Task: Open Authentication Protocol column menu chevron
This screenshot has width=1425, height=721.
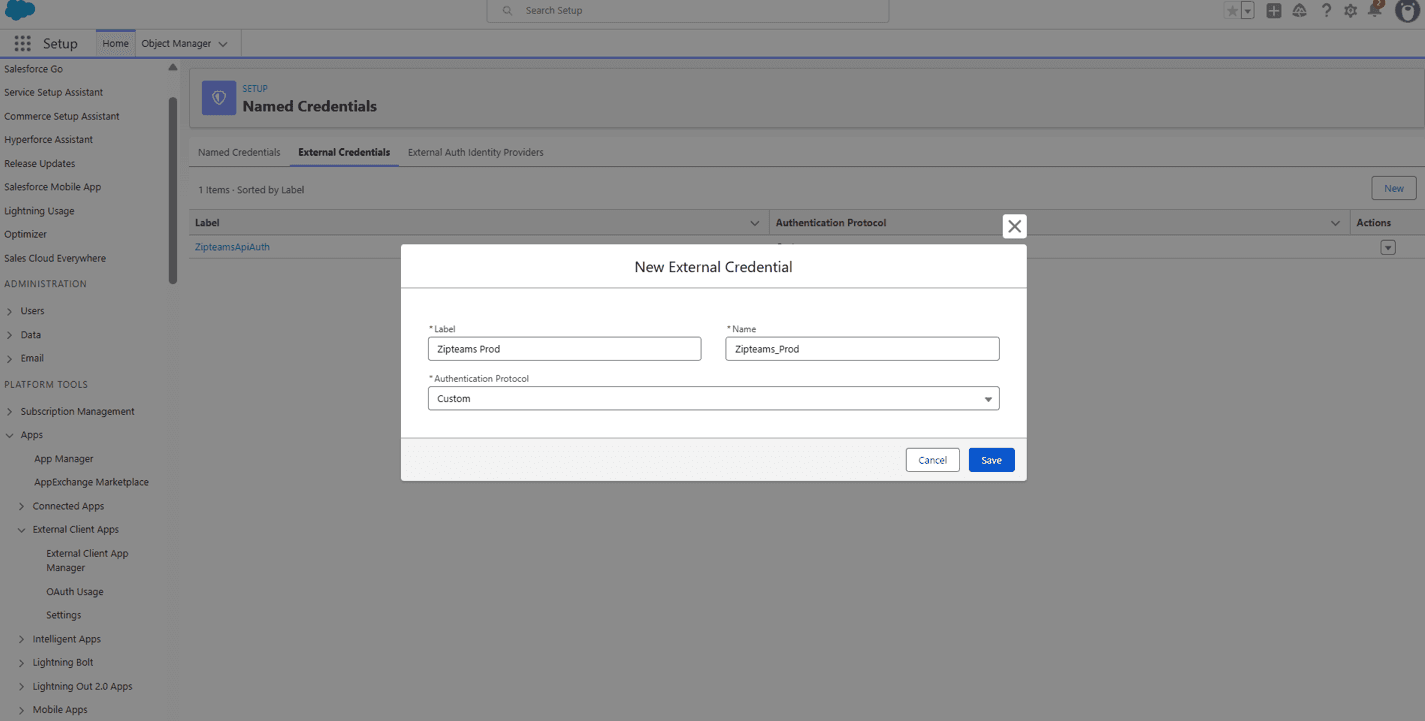Action: 1335,223
